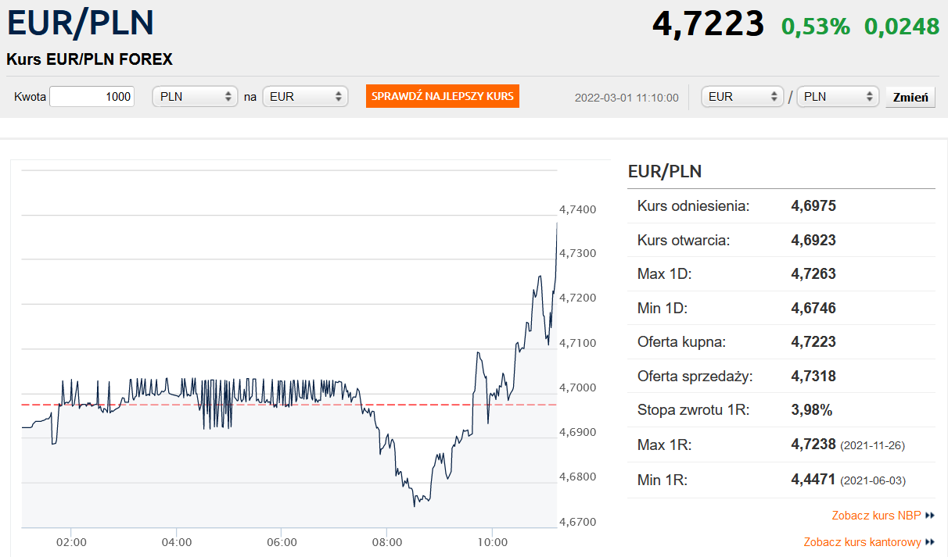
Task: Click the Kwota amount input field
Action: (92, 97)
